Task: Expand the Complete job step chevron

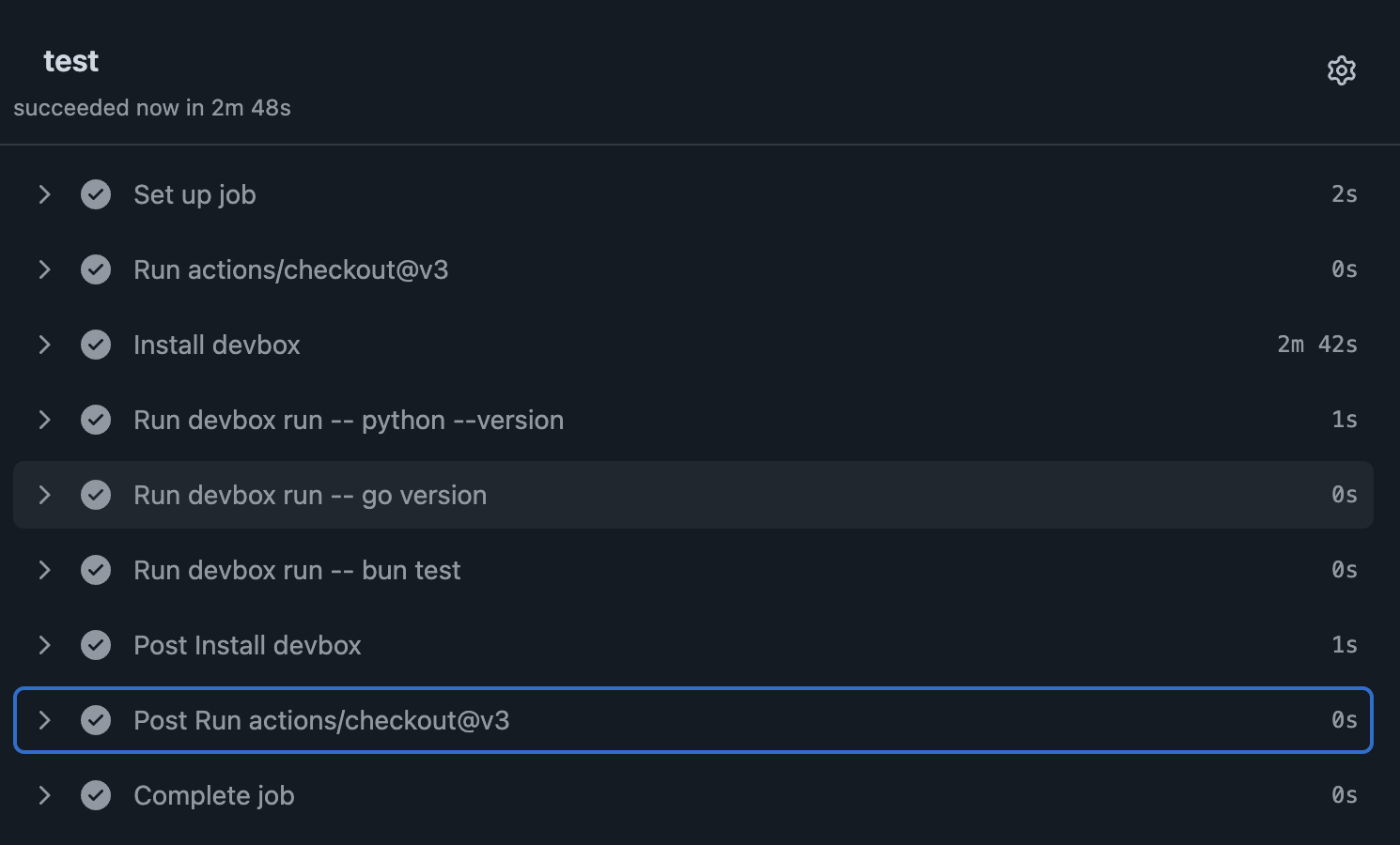Action: pos(44,795)
